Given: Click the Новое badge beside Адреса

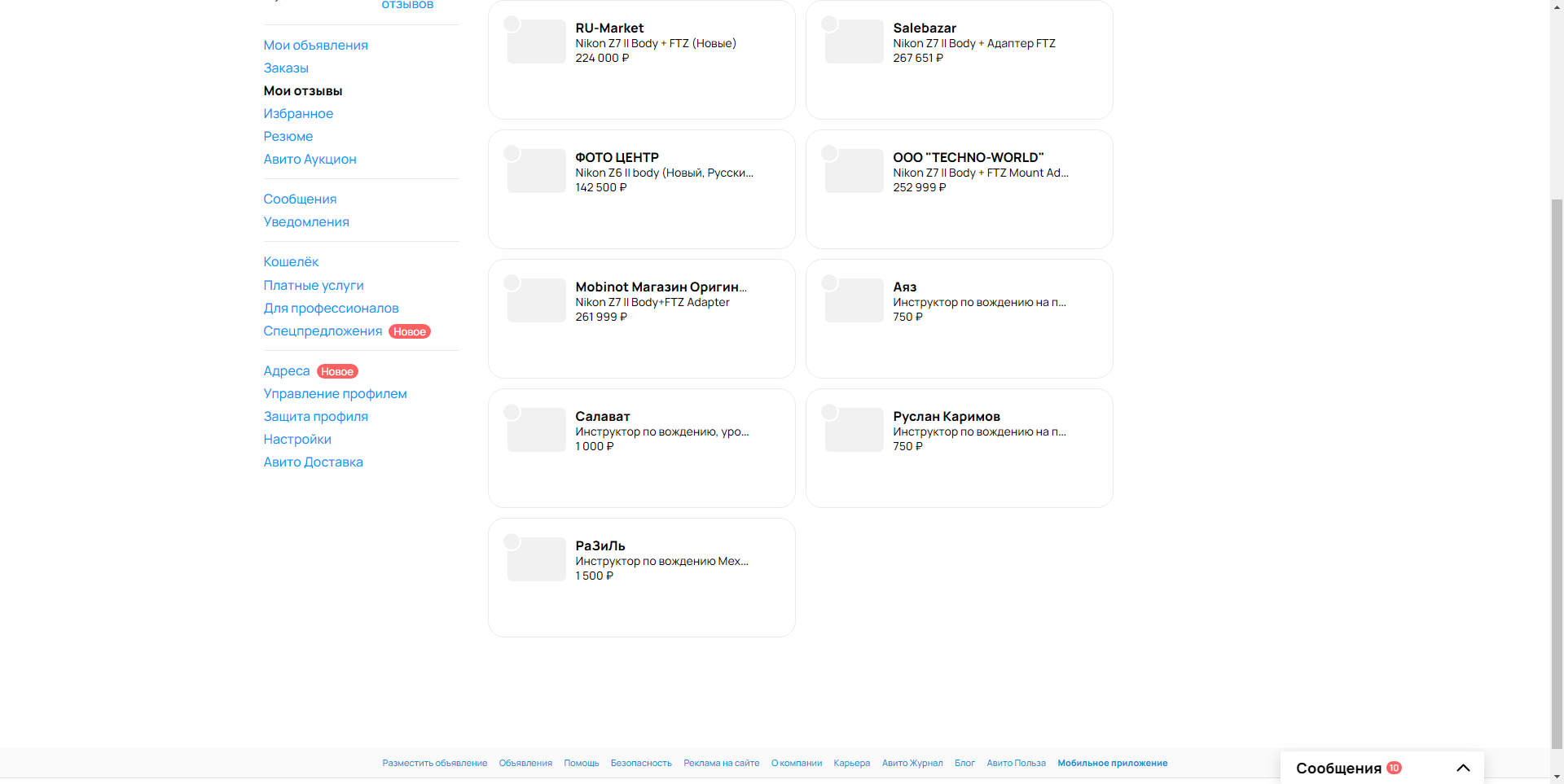Looking at the screenshot, I should click(x=337, y=371).
